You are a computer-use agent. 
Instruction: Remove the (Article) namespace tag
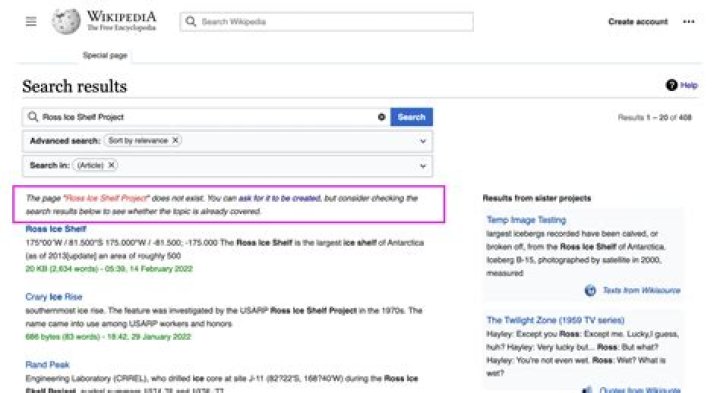point(111,165)
